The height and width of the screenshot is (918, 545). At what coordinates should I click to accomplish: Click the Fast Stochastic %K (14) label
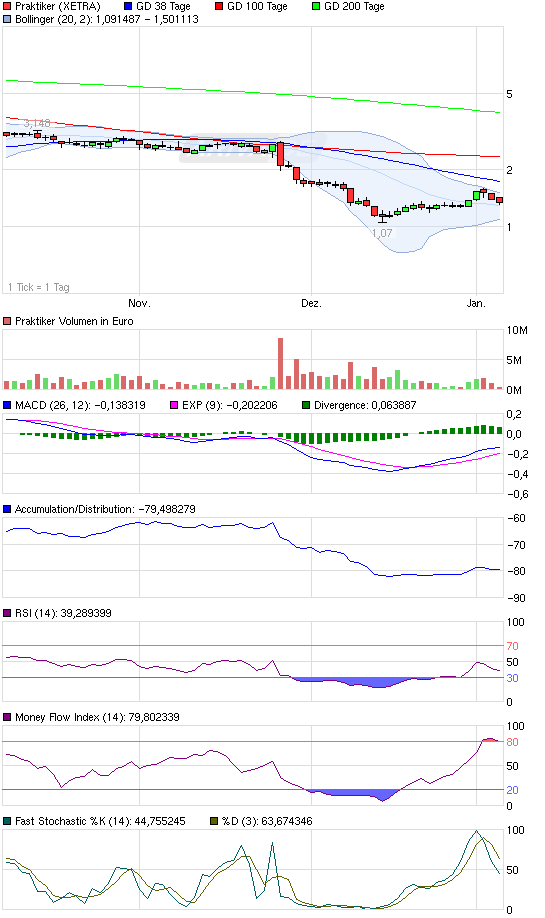point(100,821)
